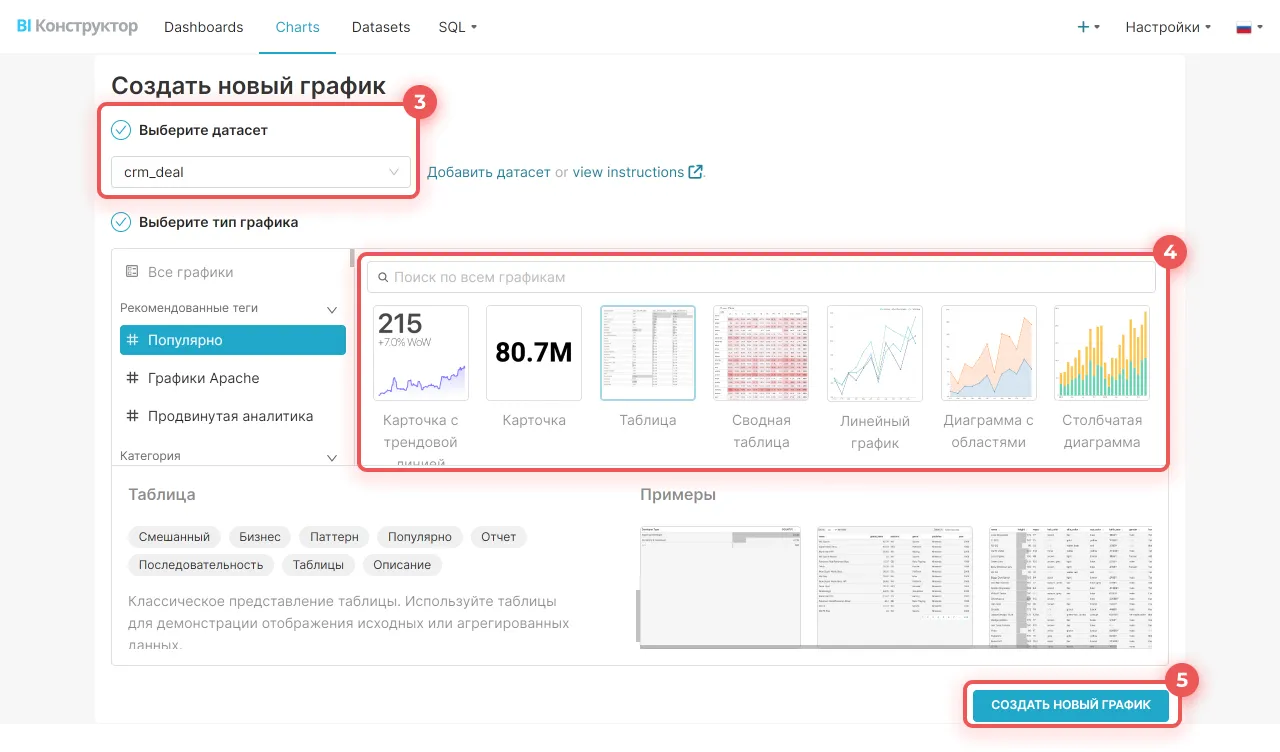
Task: Click the external link icon beside view instructions
Action: pyautogui.click(x=695, y=172)
